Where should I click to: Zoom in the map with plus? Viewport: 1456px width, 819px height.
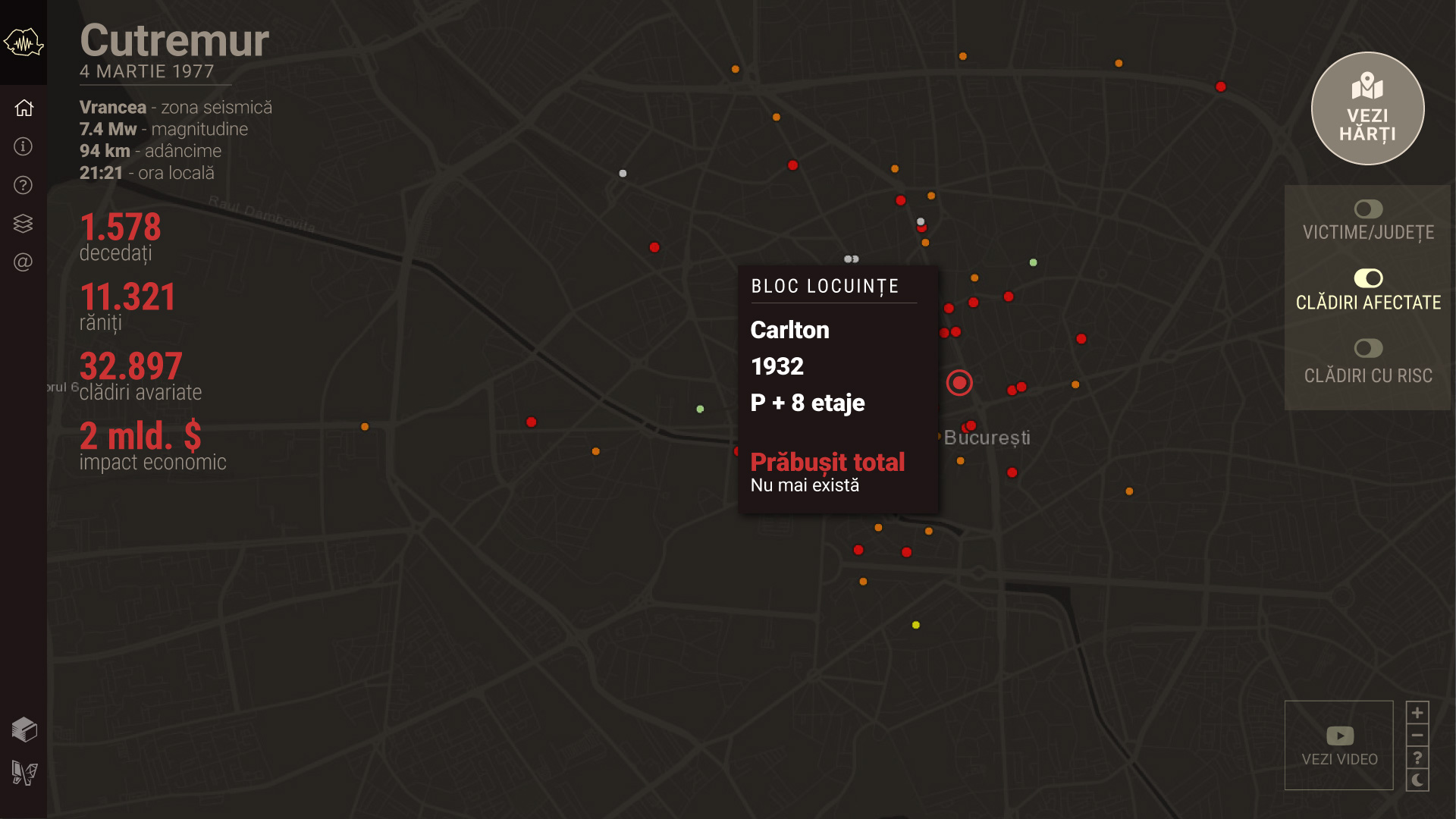tap(1417, 713)
